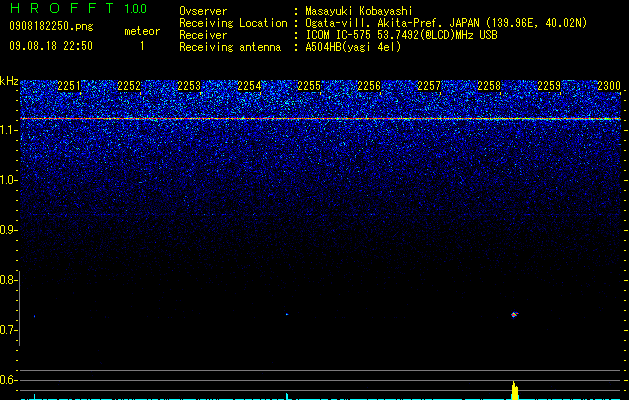The width and height of the screenshot is (629, 400).
Task: Click the 2258 time marker
Action: (x=489, y=86)
